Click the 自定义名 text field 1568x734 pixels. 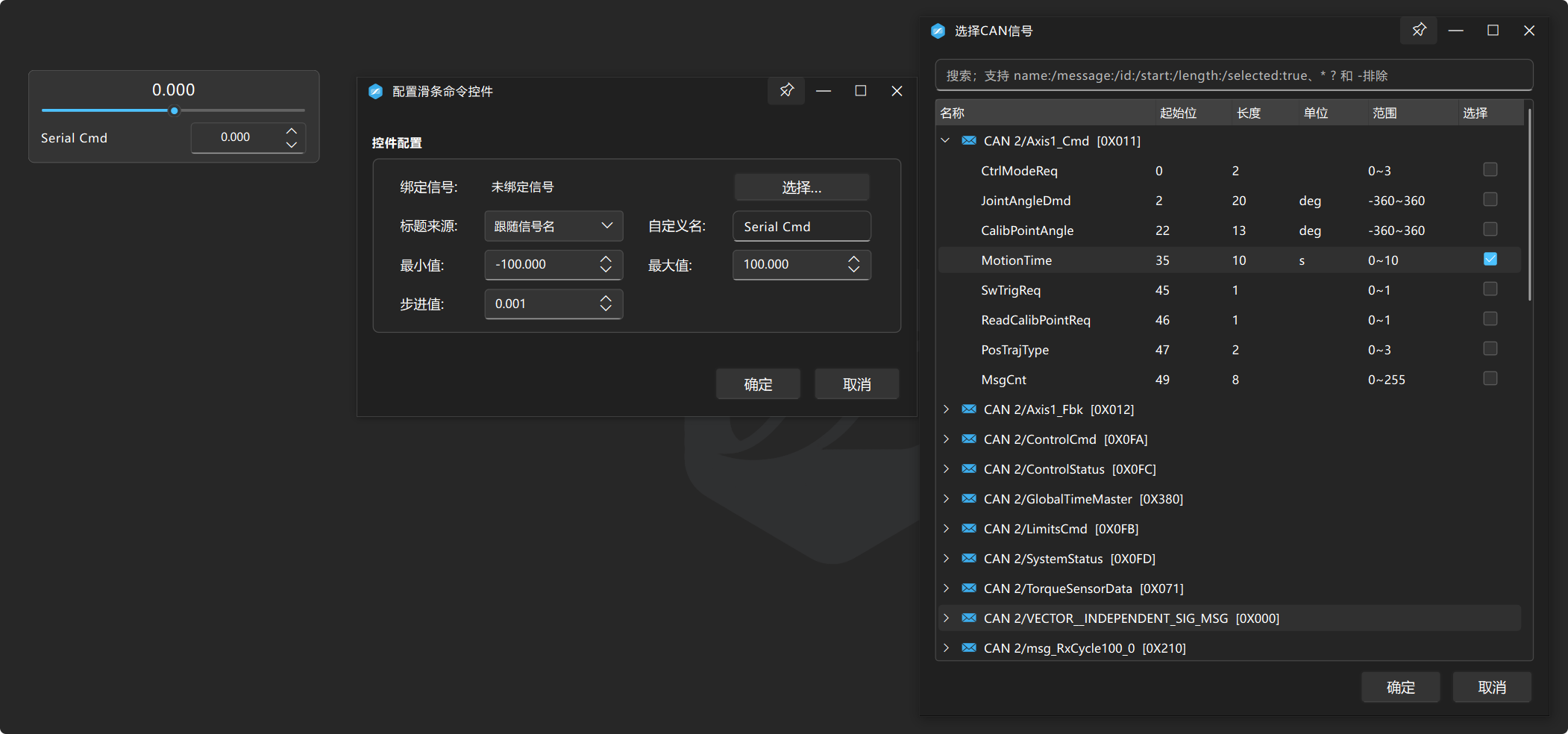[802, 226]
